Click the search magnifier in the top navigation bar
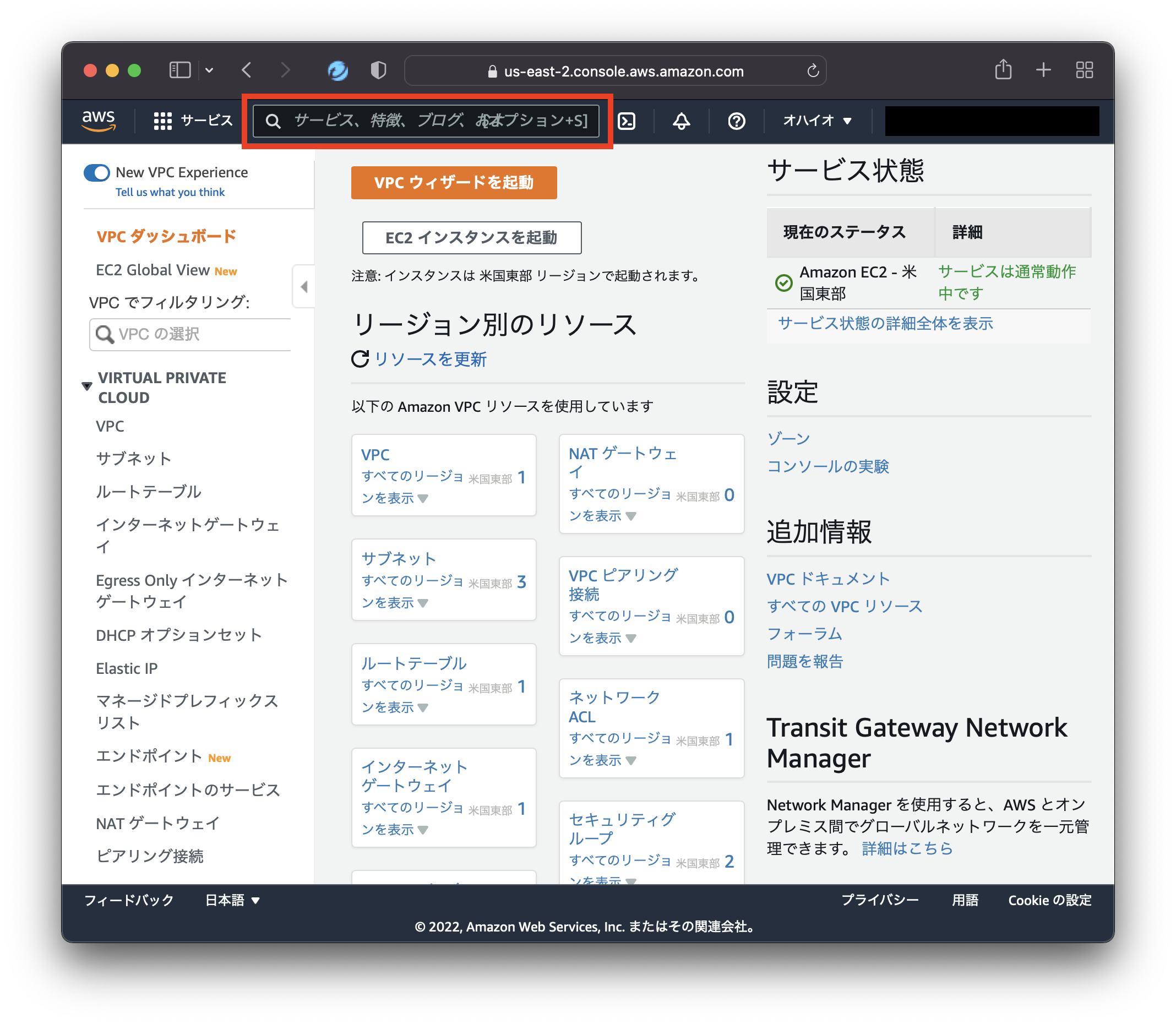 (273, 121)
